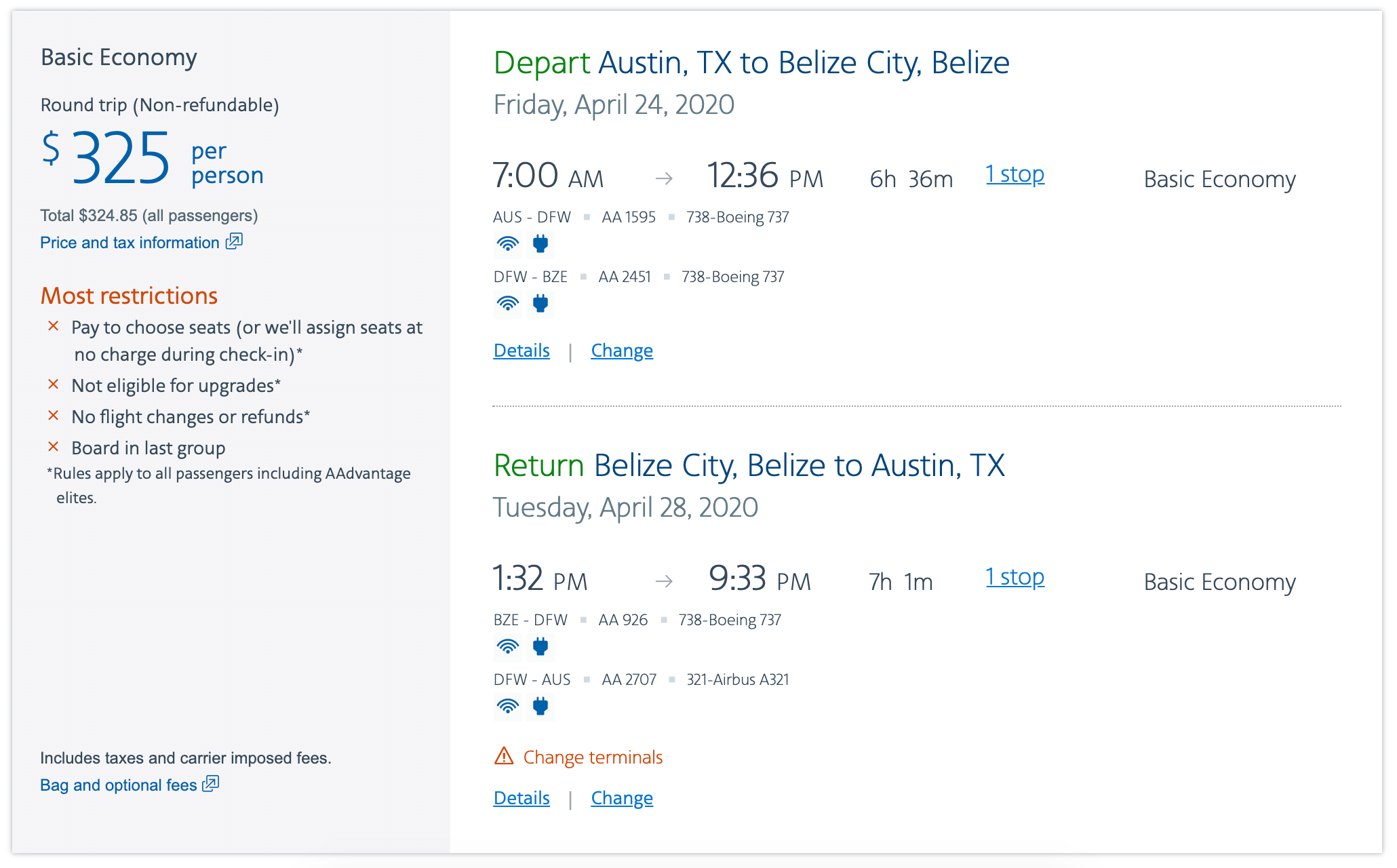The image size is (1397, 868).
Task: Click Wi-Fi icon for AUS - DFW flight
Action: coord(507,244)
